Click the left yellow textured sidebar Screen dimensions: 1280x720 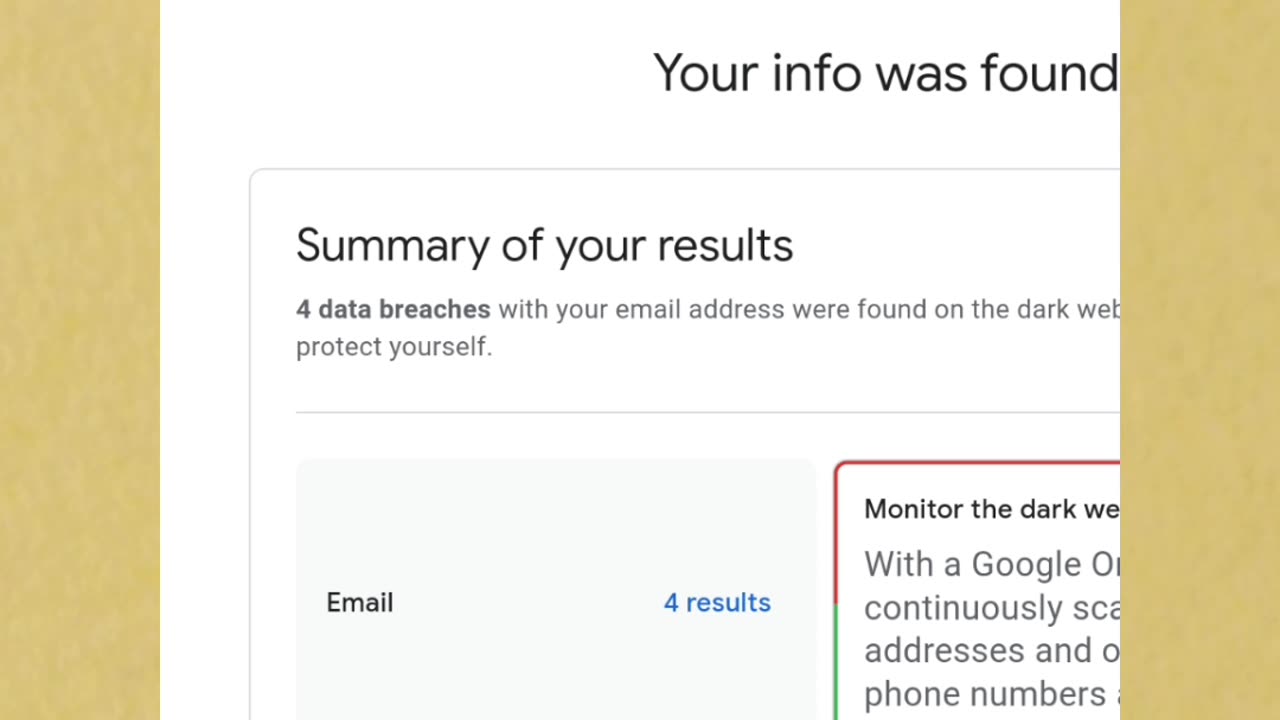(x=80, y=360)
